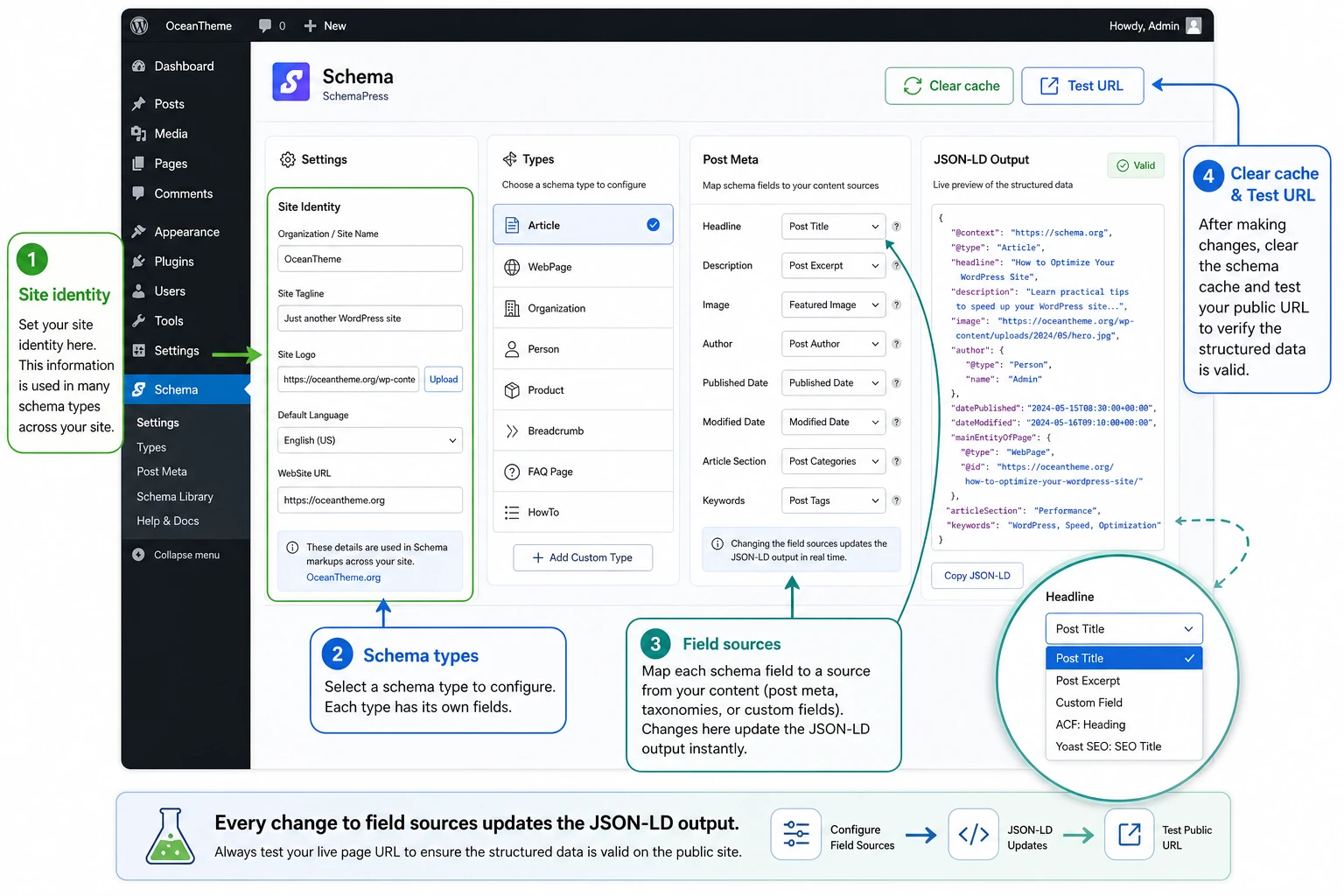Screen dimensions: 1344x896
Task: Open the Image source dropdown
Action: pyautogui.click(x=833, y=305)
